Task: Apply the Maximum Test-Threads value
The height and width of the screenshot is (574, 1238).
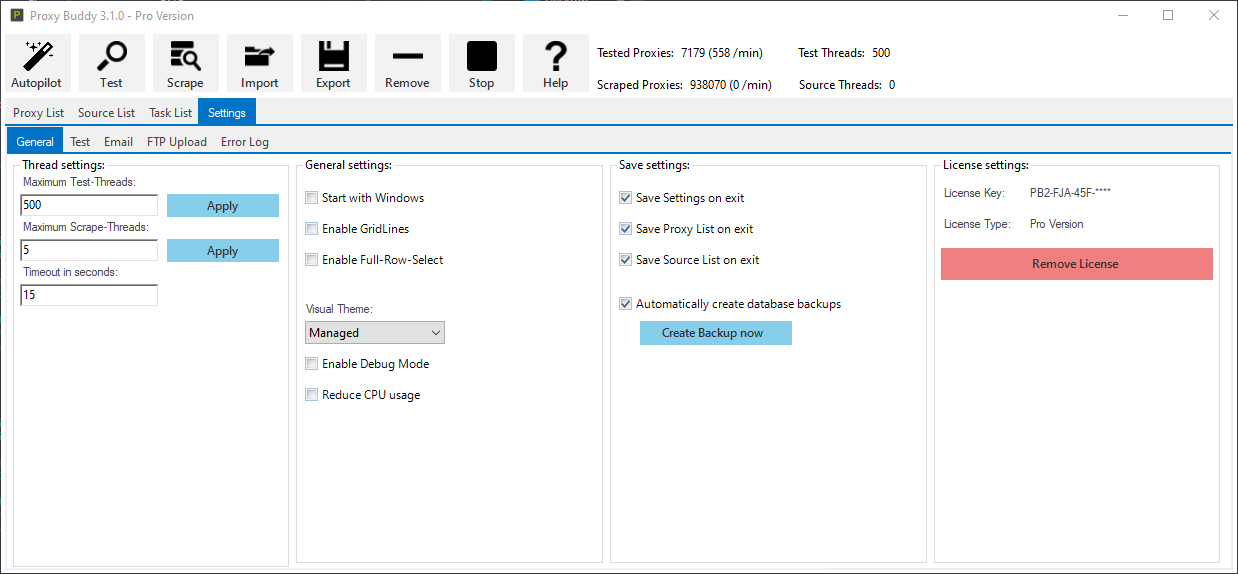Action: (222, 206)
